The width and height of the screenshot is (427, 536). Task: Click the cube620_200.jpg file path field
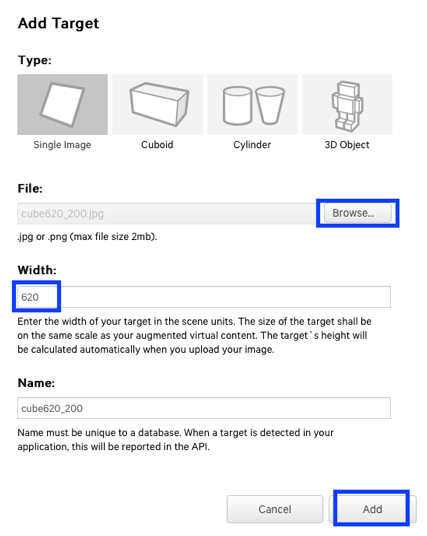coord(166,214)
